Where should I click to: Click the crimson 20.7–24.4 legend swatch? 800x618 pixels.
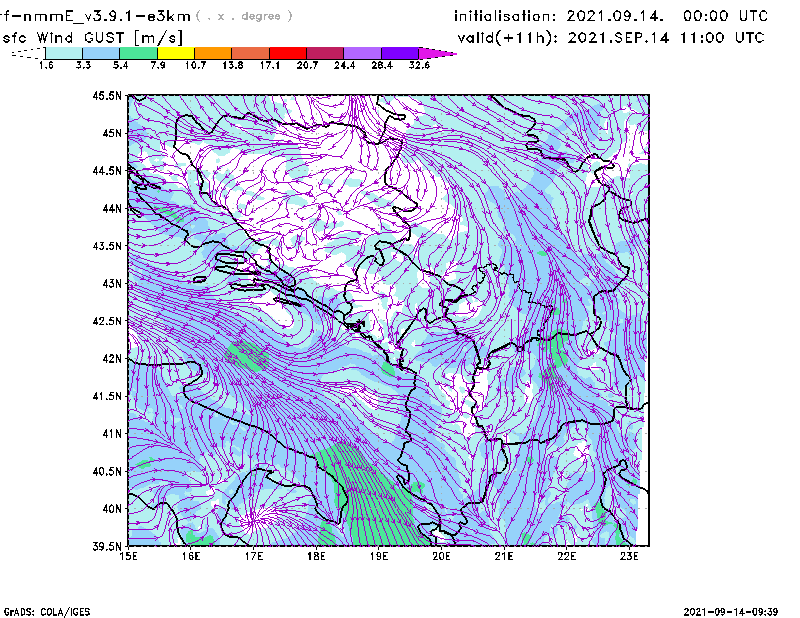point(325,53)
